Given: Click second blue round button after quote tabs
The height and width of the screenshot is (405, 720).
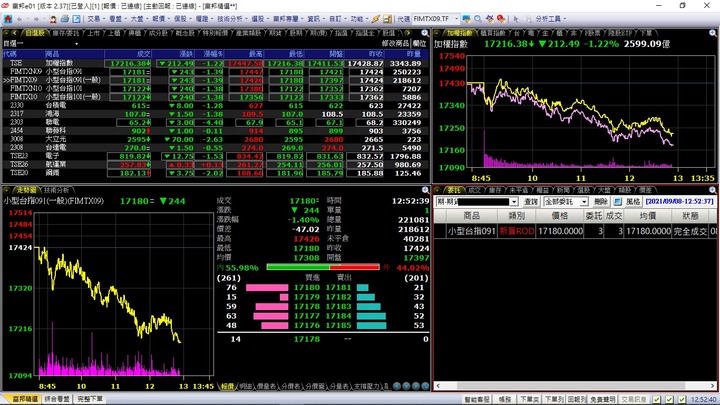Looking at the screenshot, I should click(406, 386).
